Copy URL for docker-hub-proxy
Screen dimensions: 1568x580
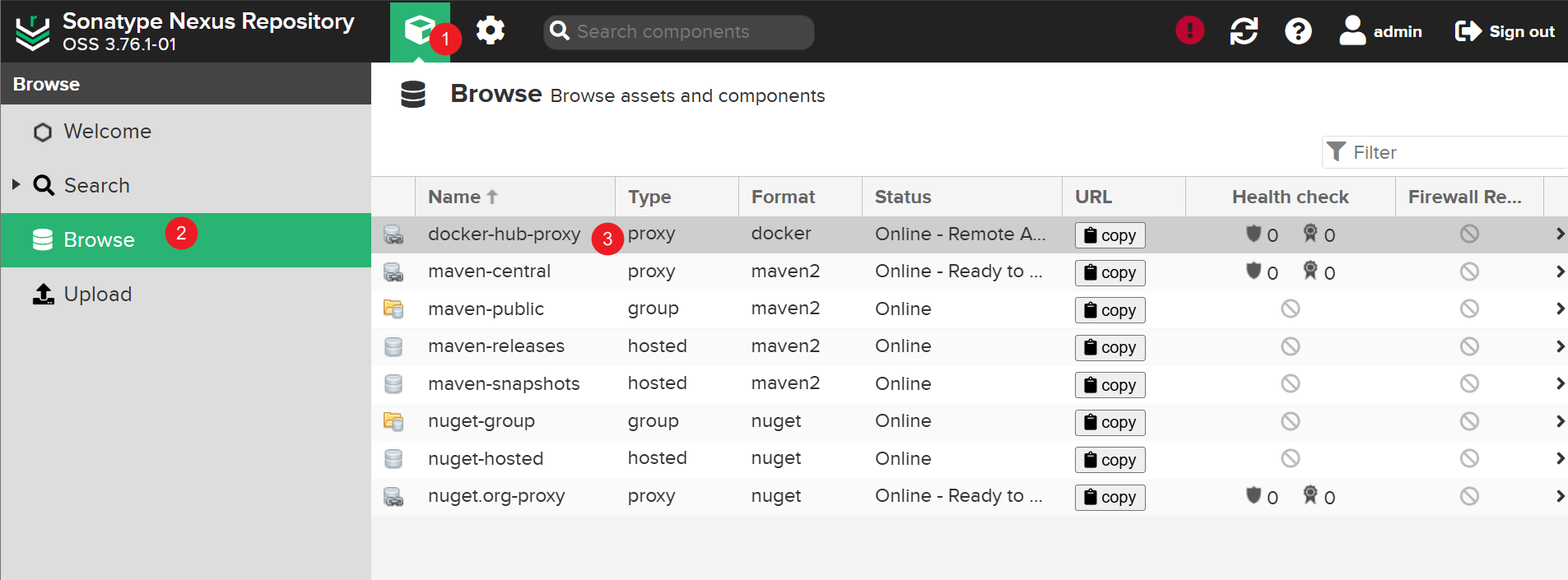(x=1110, y=235)
